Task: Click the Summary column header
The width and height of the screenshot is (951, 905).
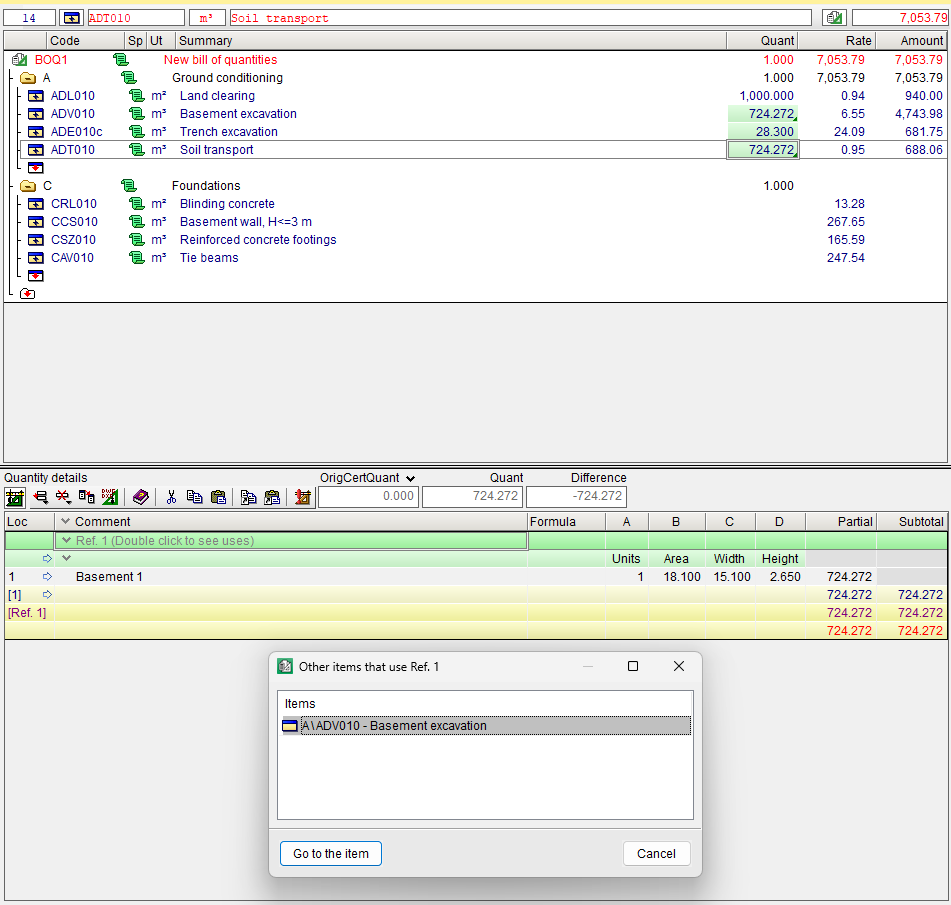Action: click(451, 41)
